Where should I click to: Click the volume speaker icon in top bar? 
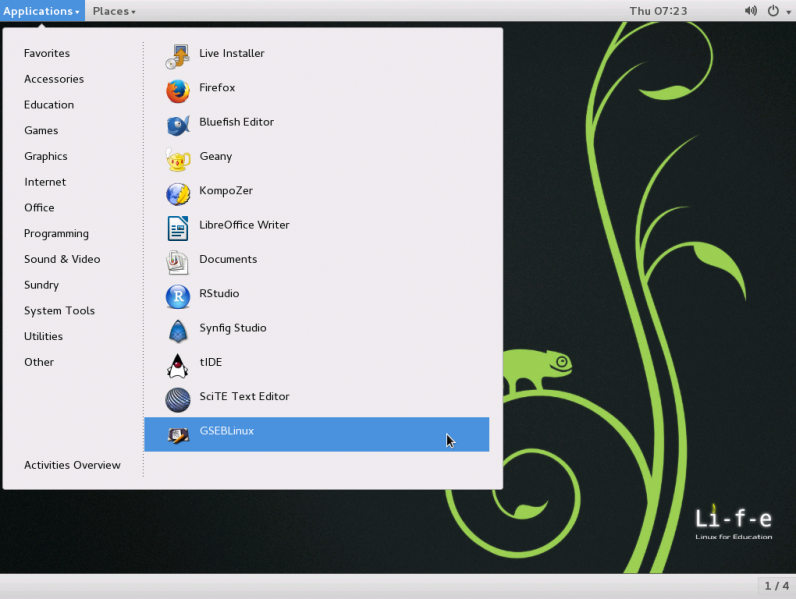point(751,11)
